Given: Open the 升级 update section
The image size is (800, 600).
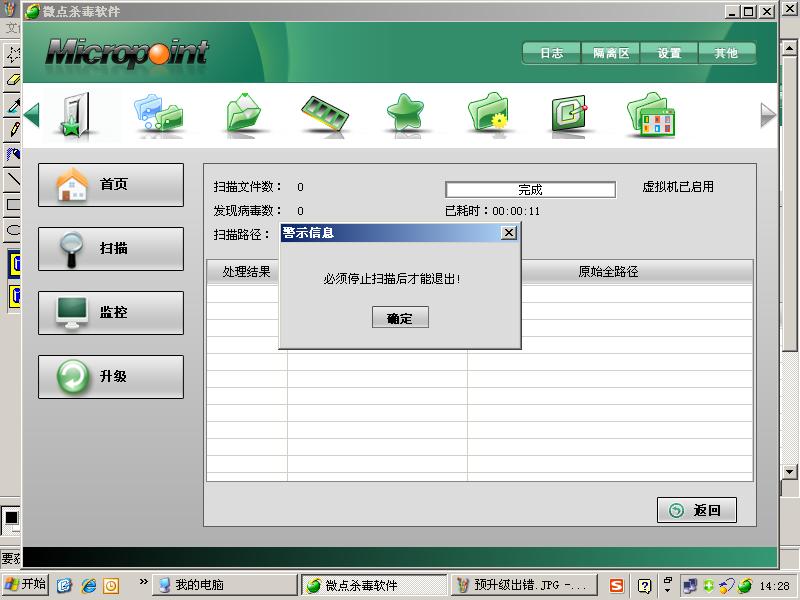Looking at the screenshot, I should click(x=111, y=377).
